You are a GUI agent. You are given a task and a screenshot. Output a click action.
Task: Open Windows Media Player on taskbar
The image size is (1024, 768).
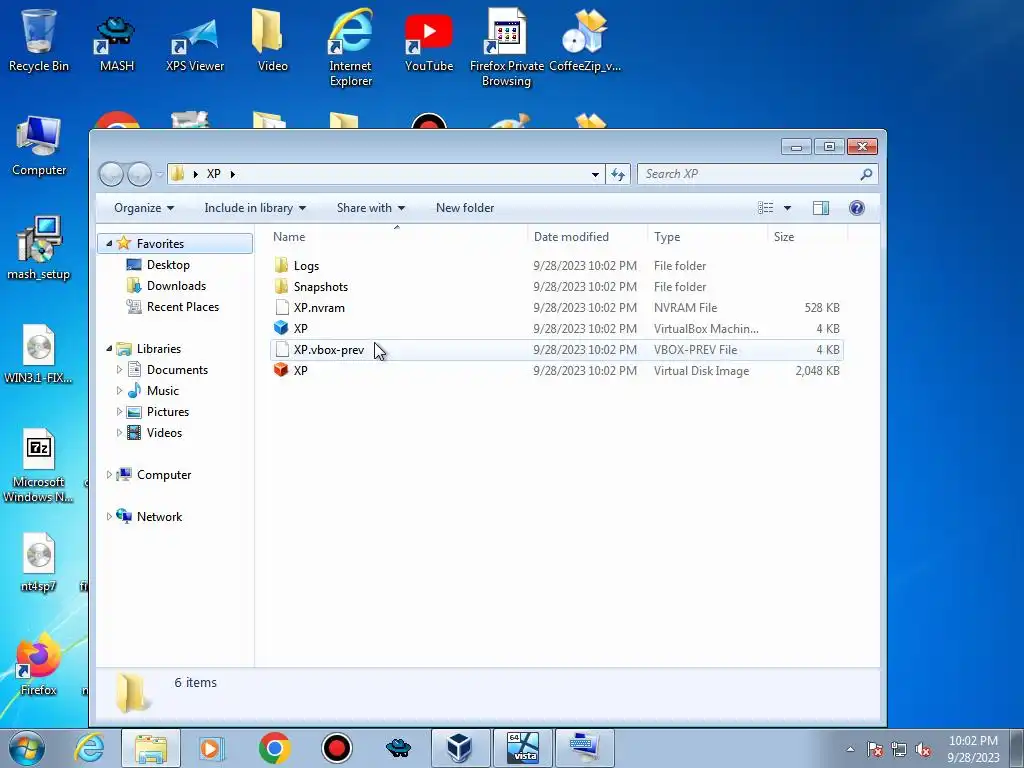coord(211,748)
